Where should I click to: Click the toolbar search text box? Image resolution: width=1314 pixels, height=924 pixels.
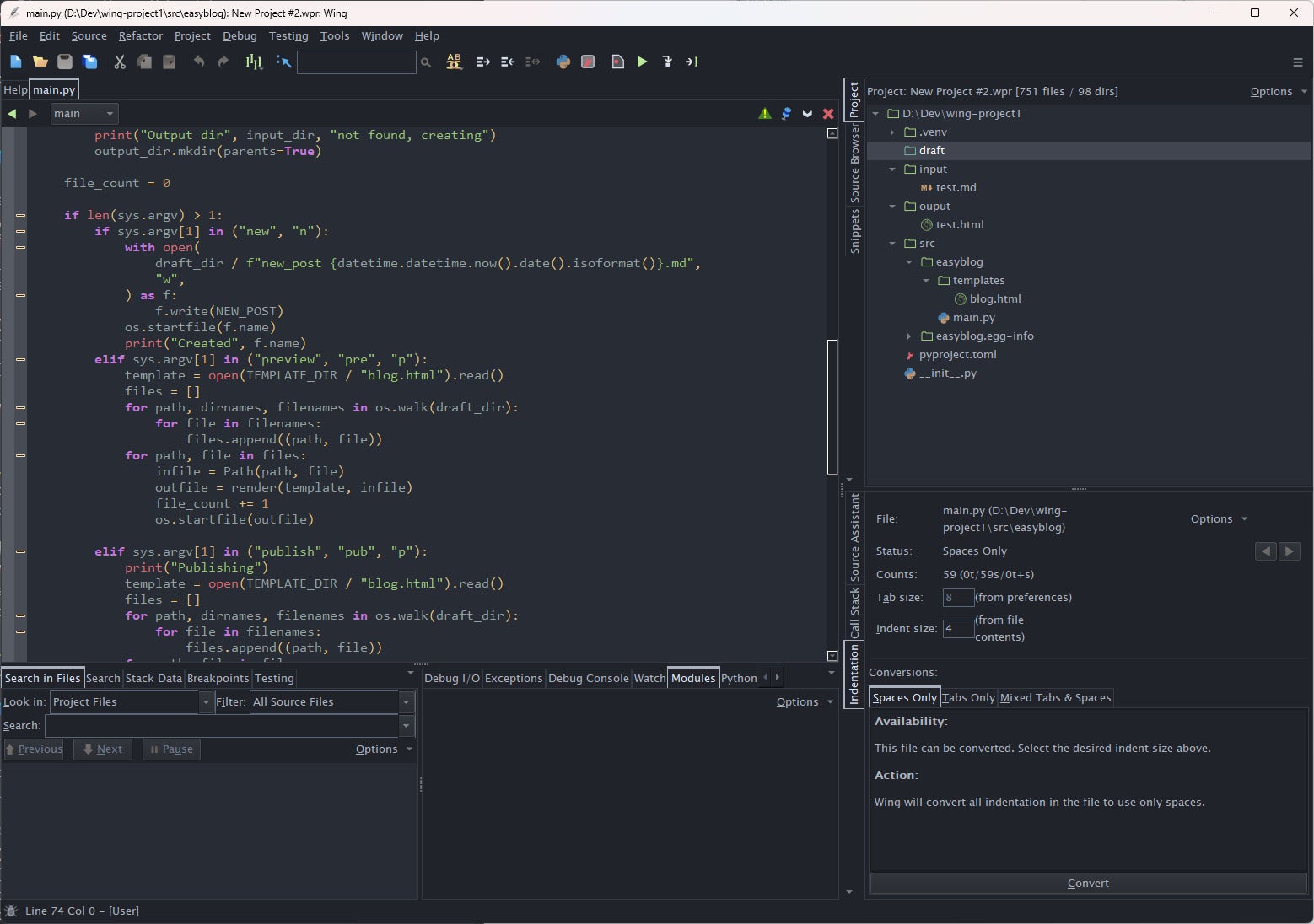(x=357, y=62)
